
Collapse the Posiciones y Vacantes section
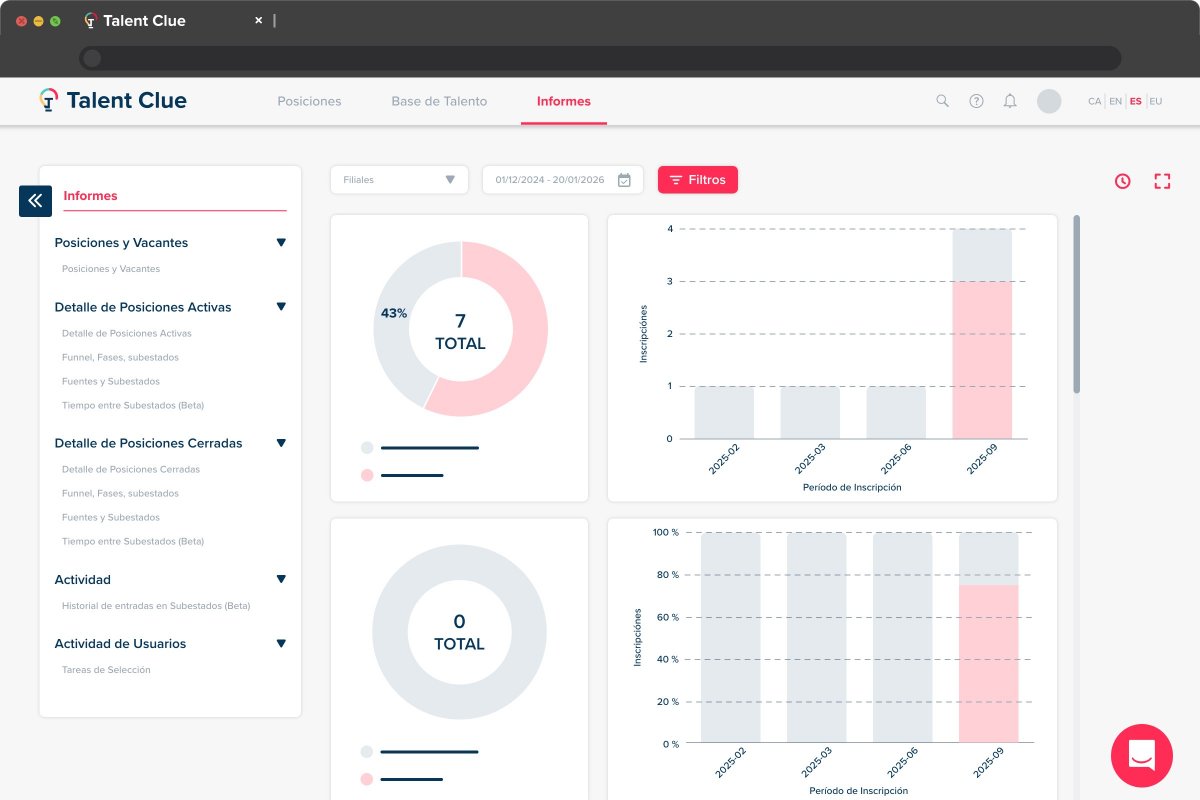pyautogui.click(x=281, y=243)
